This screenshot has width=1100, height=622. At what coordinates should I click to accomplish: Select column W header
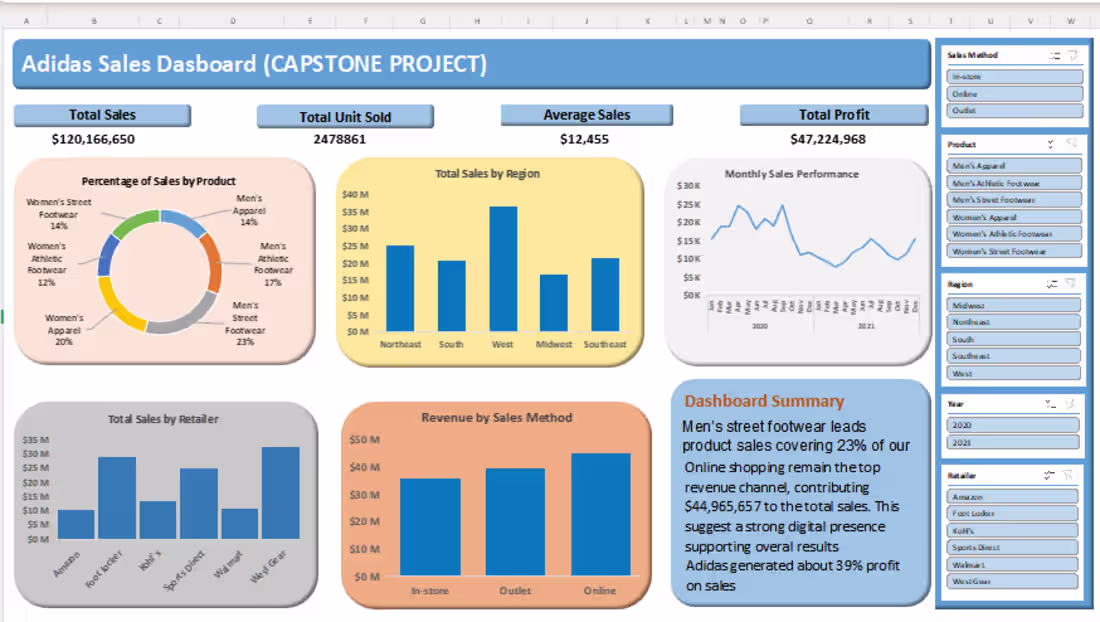coord(1071,21)
